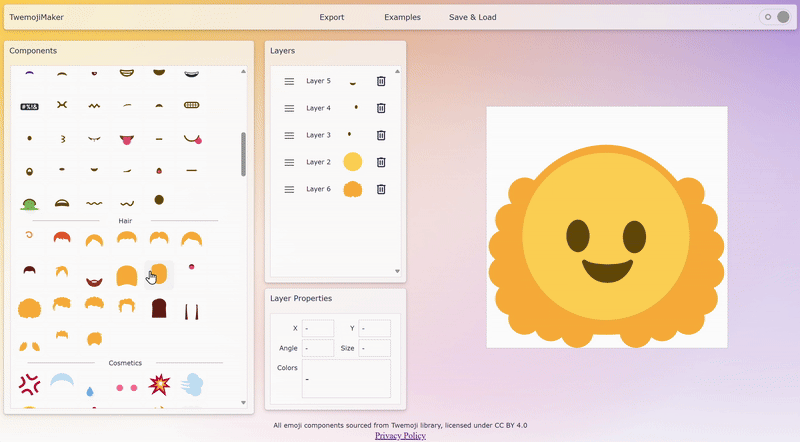This screenshot has width=800, height=442.
Task: Pick the anger symbol cosmetic component
Action: 30,384
